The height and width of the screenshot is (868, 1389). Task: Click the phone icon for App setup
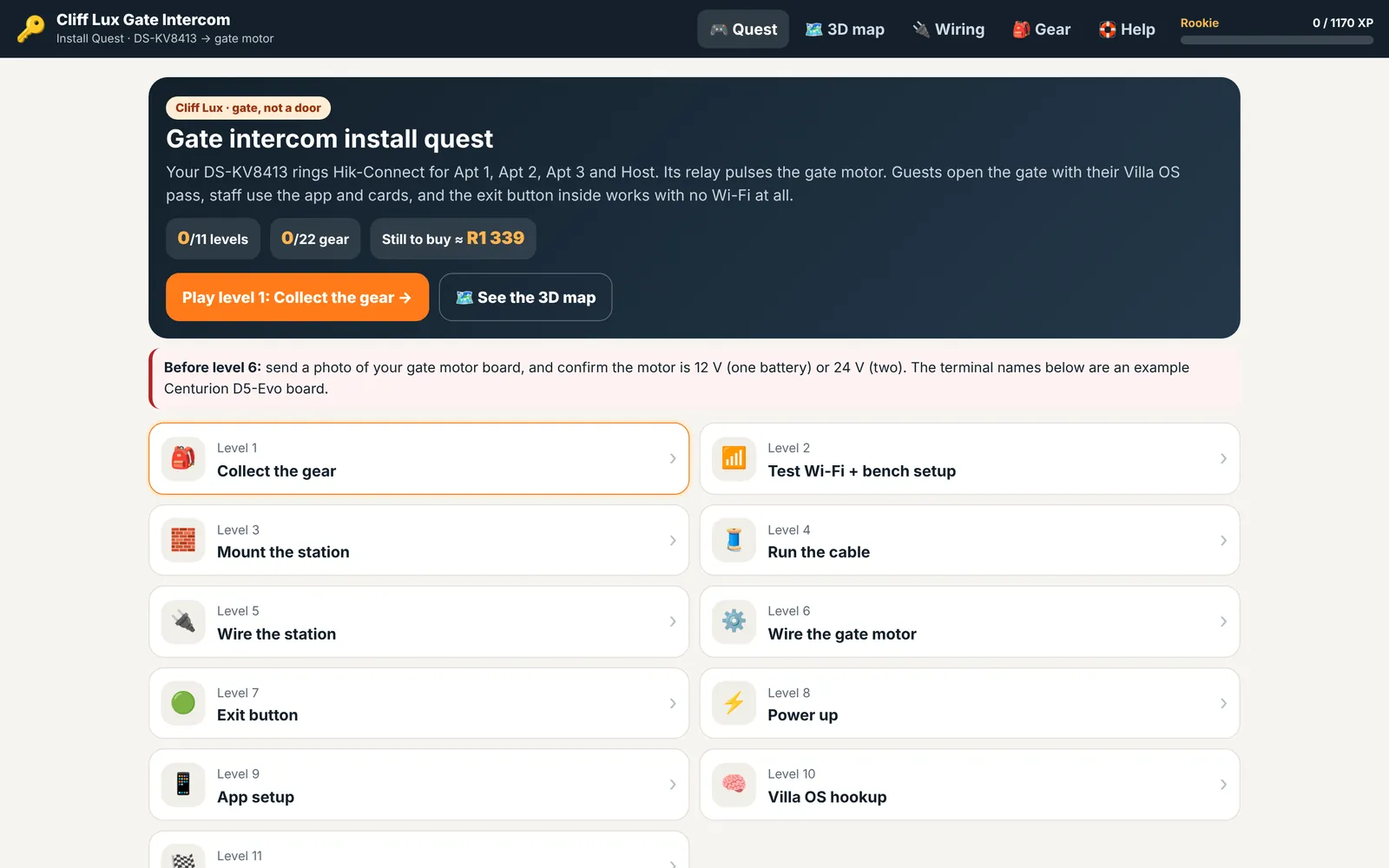tap(183, 785)
